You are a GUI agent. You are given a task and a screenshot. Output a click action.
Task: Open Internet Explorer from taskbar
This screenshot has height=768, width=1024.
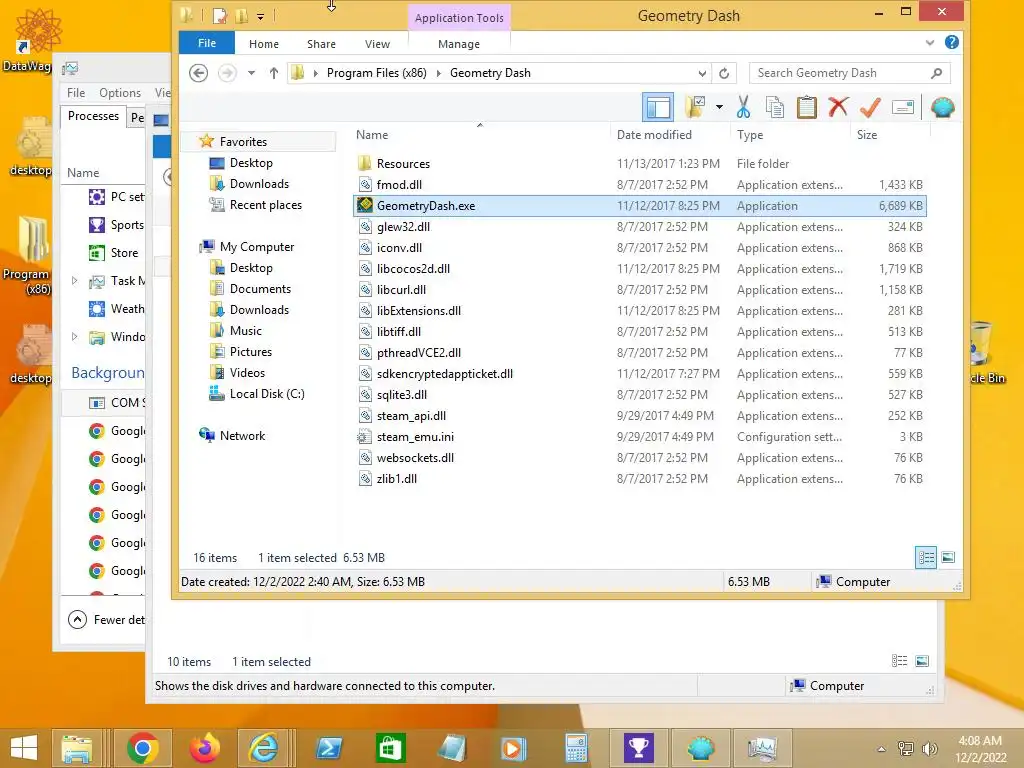coord(264,748)
